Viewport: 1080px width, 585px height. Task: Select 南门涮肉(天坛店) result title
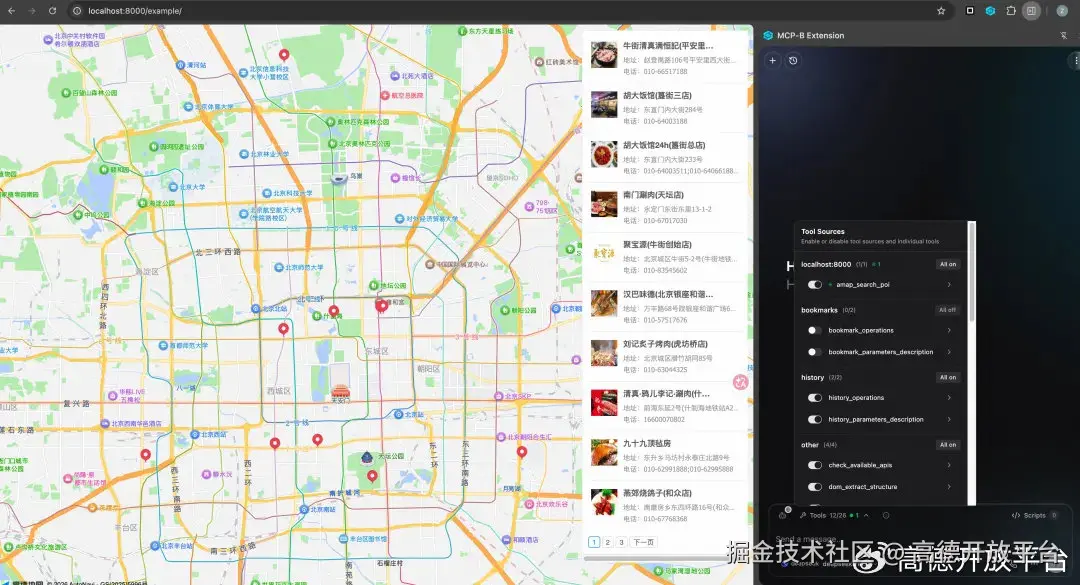click(653, 195)
